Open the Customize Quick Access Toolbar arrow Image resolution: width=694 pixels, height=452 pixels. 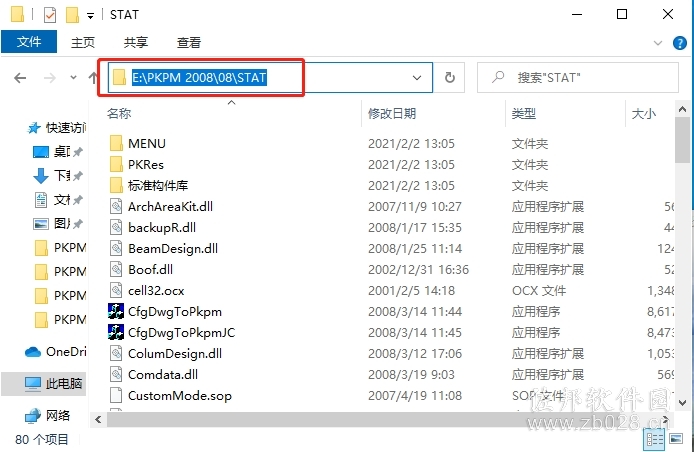point(90,16)
